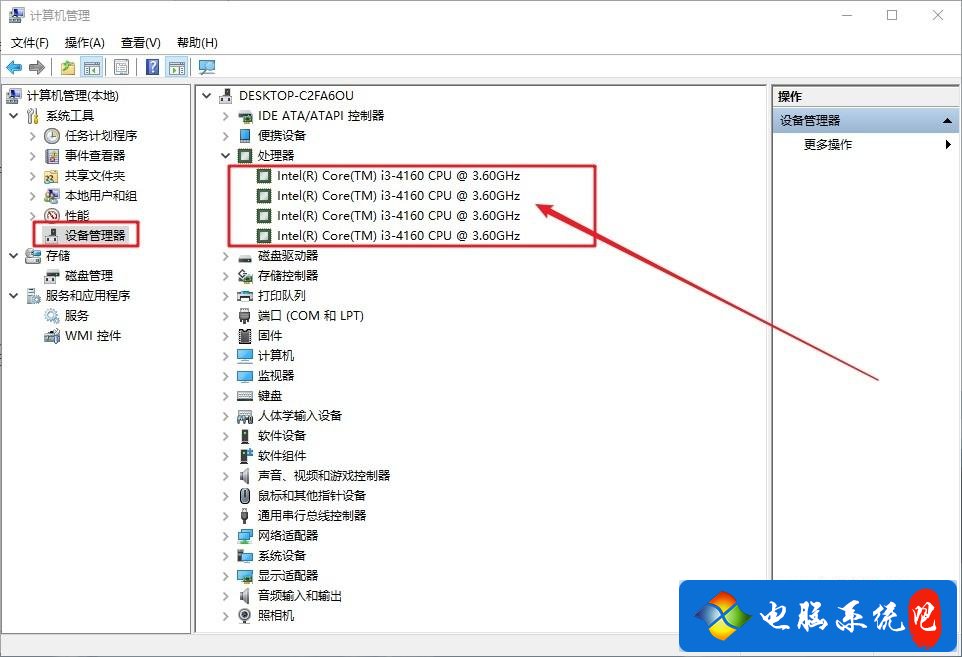Click the blue Help question mark icon
Image resolution: width=962 pixels, height=657 pixels.
click(152, 67)
